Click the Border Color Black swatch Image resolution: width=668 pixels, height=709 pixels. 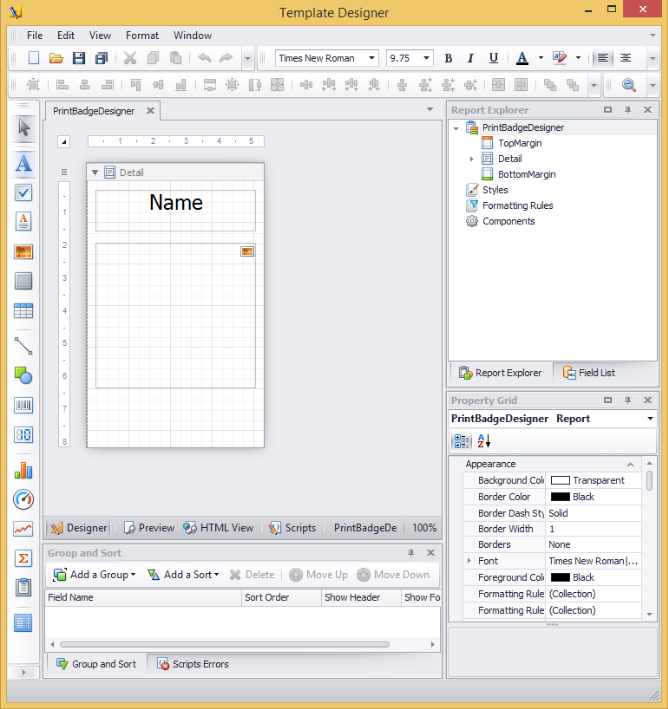point(560,496)
